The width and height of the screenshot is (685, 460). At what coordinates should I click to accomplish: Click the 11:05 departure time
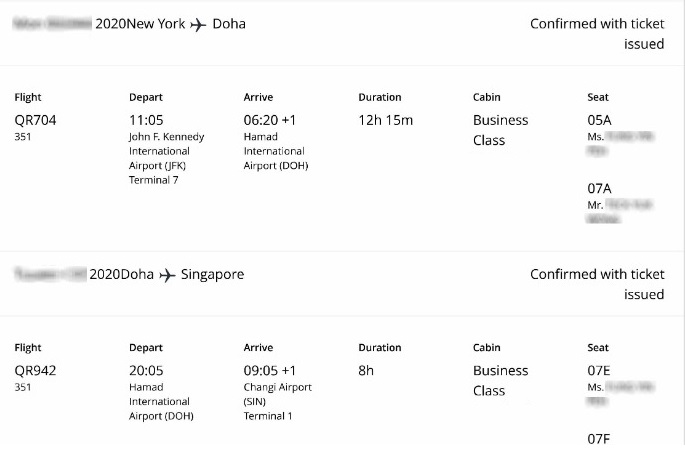tap(146, 120)
